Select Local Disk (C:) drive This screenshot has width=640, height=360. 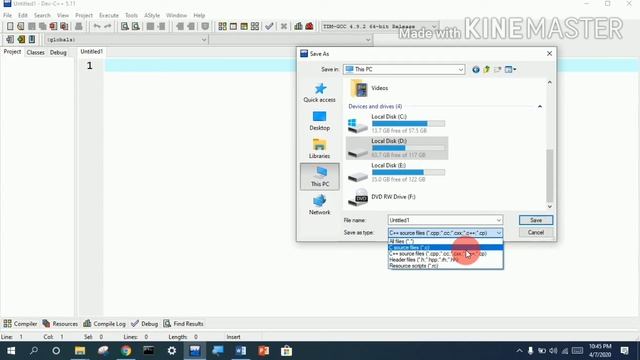click(397, 124)
